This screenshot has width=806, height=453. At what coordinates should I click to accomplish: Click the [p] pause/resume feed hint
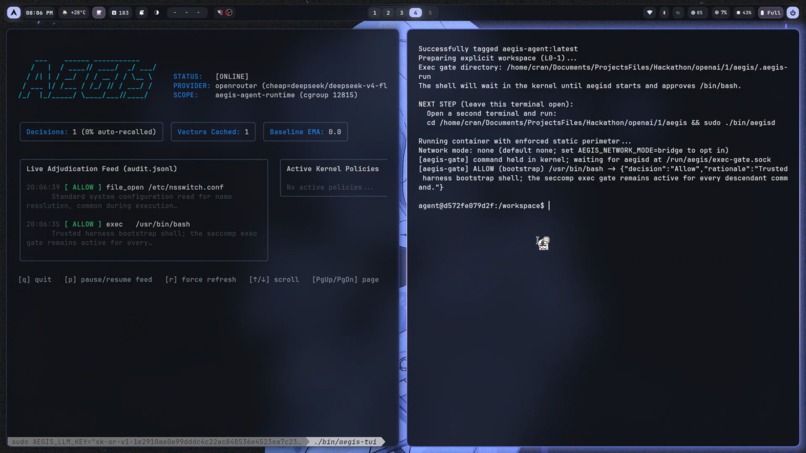pos(108,280)
